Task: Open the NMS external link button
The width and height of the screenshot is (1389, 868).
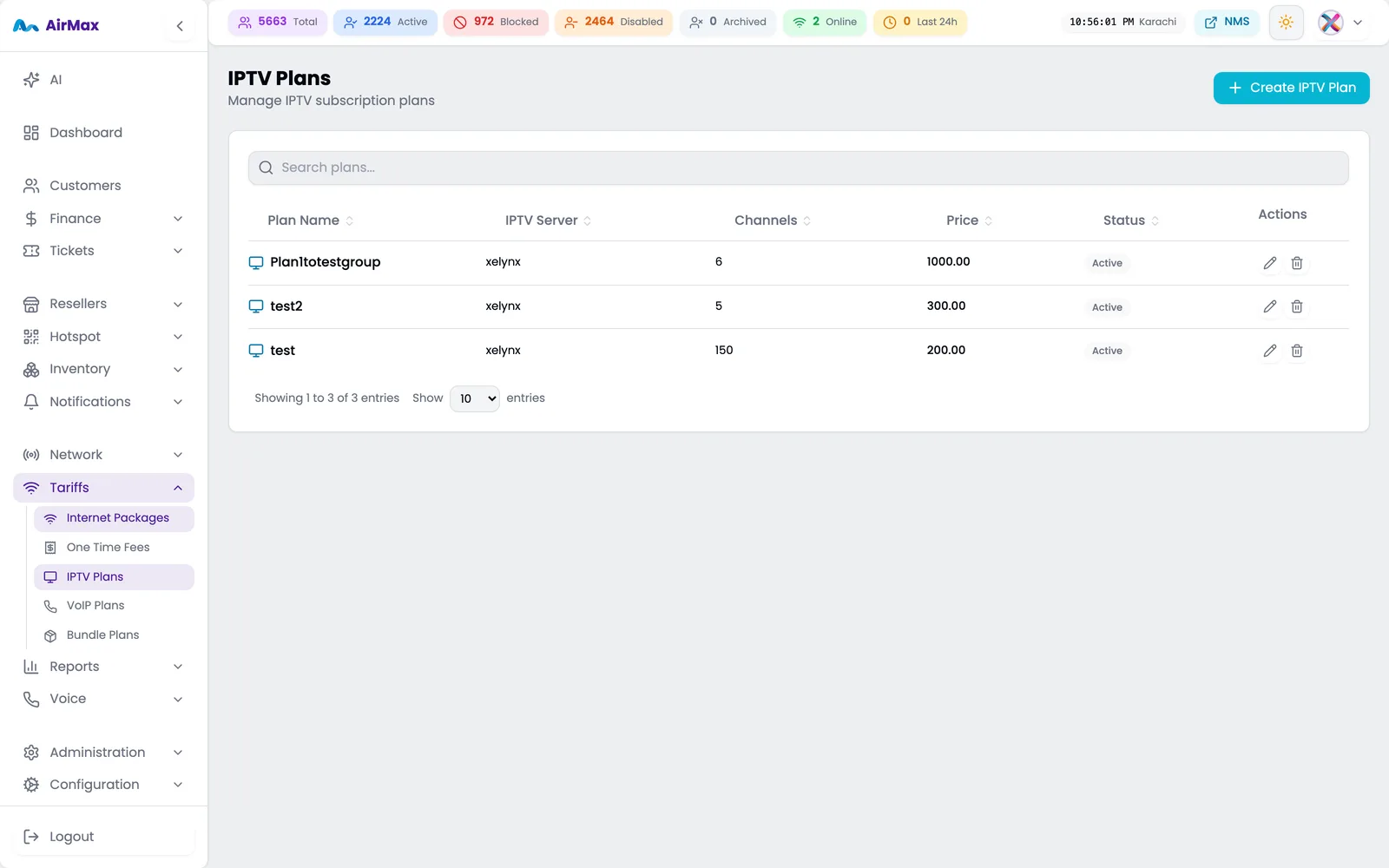Action: (x=1228, y=23)
